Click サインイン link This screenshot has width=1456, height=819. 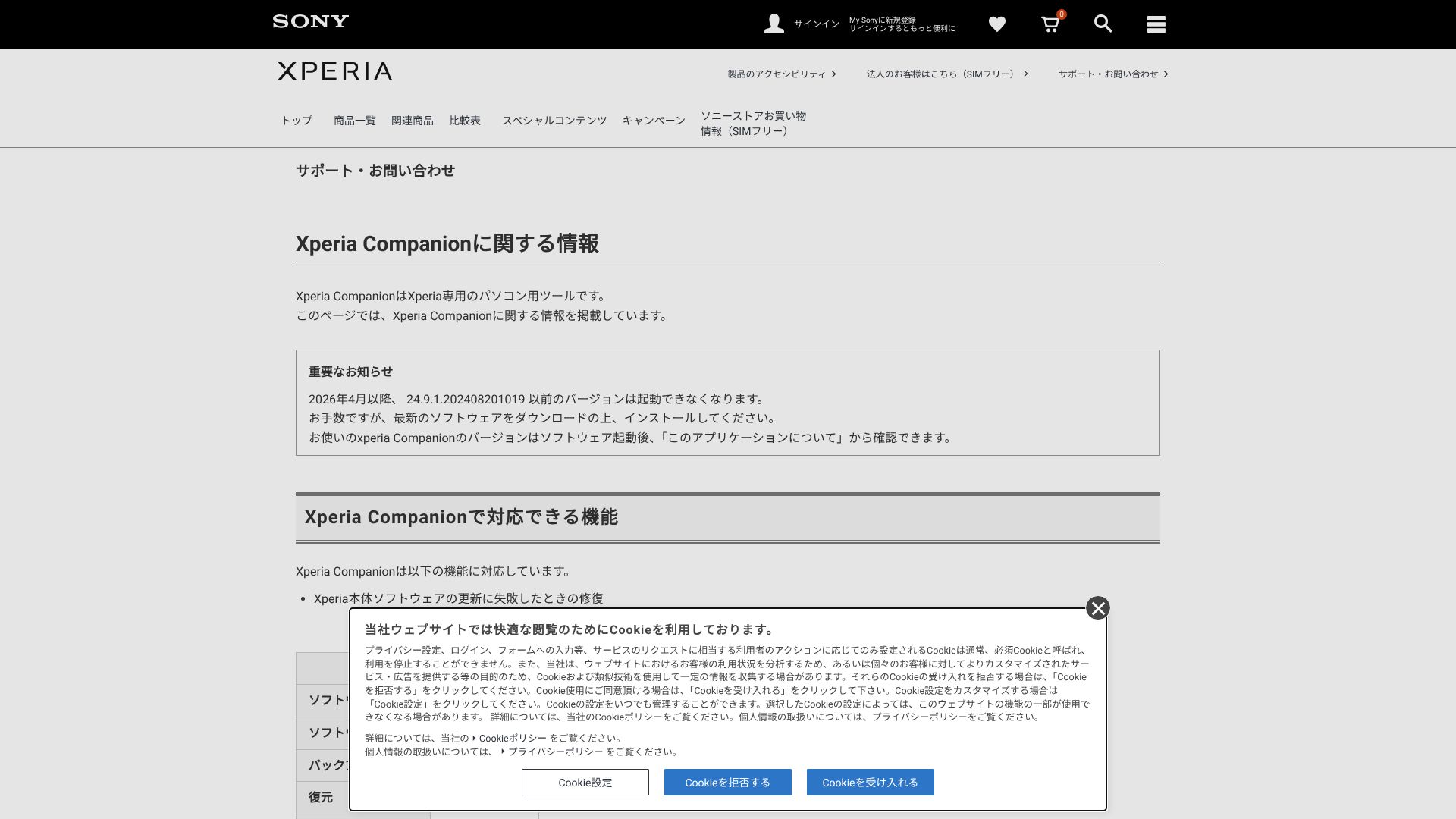(816, 24)
